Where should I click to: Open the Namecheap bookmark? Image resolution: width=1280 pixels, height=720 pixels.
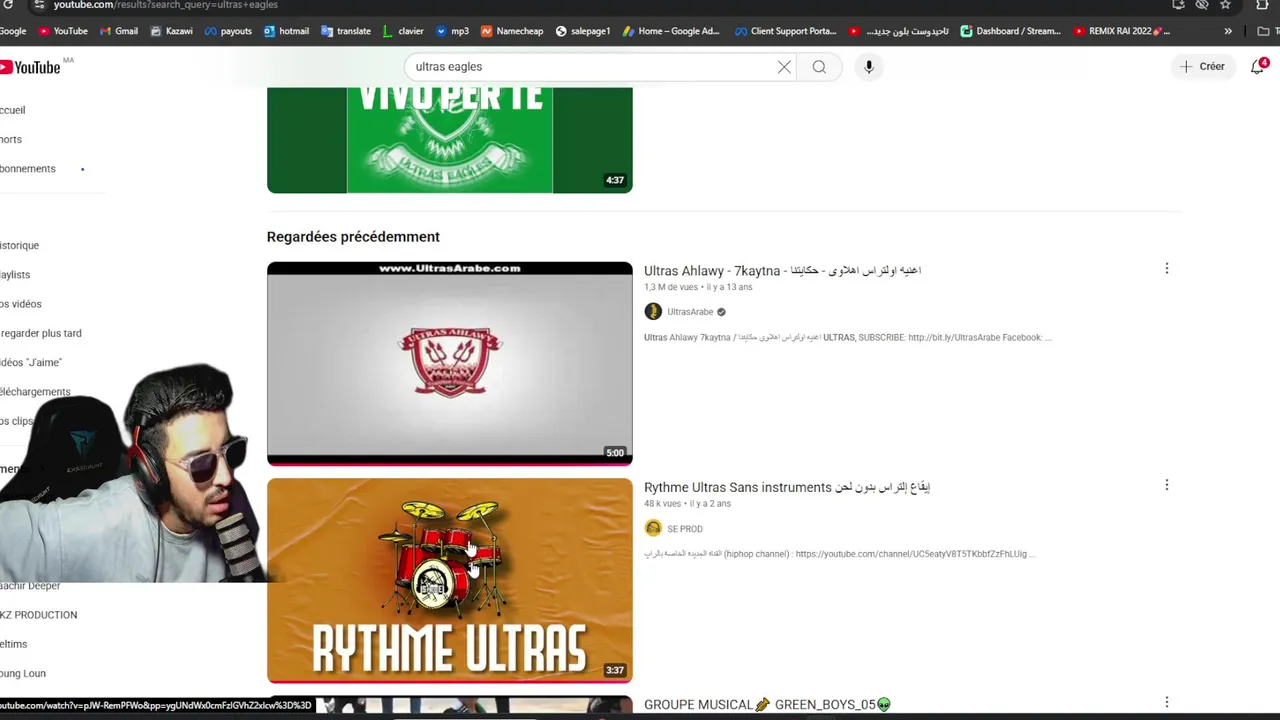tap(512, 31)
